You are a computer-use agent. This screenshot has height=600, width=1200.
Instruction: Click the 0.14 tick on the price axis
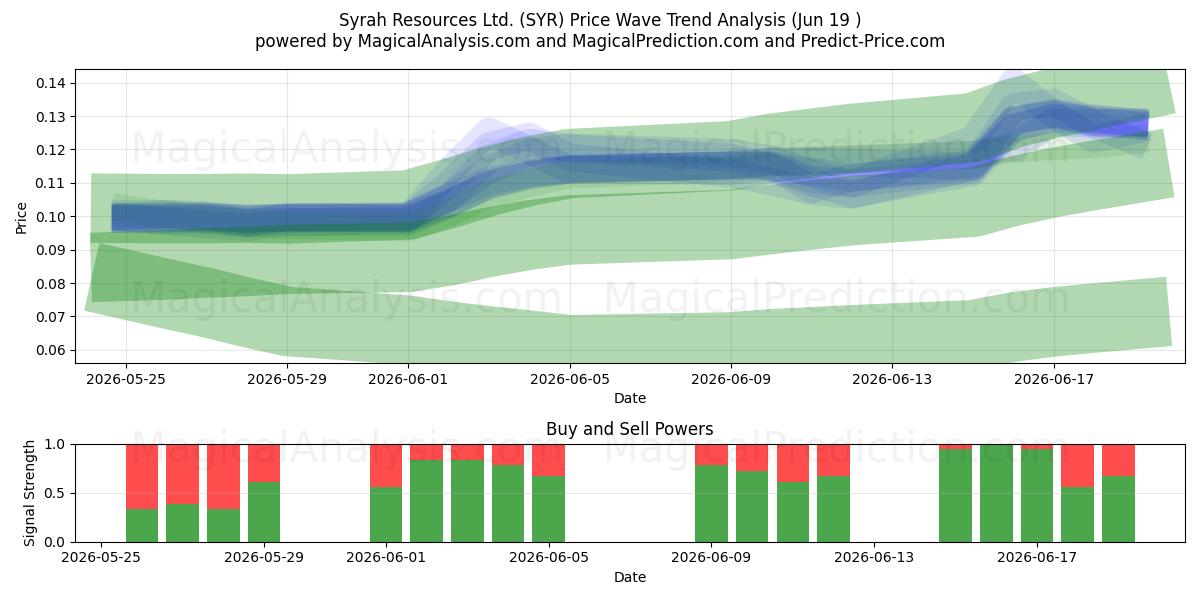click(53, 83)
